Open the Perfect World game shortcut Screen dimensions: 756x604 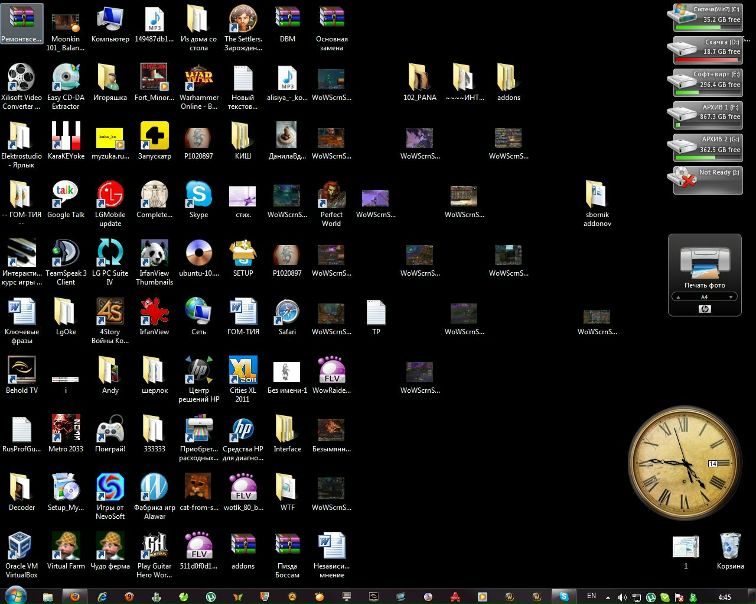pyautogui.click(x=331, y=194)
